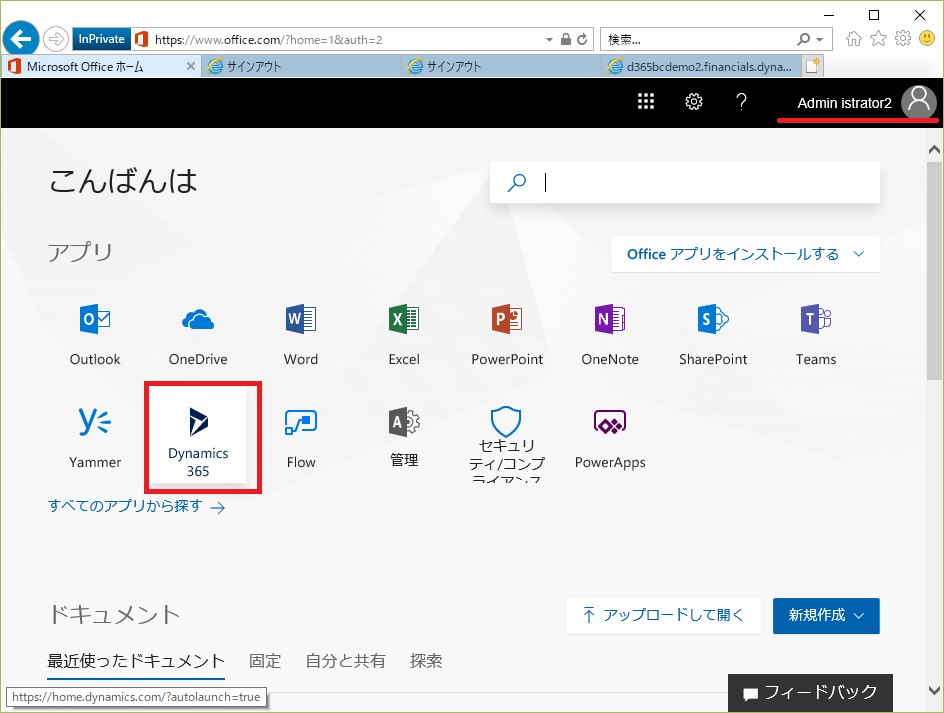Launch PowerApps
This screenshot has width=944, height=713.
pos(610,437)
